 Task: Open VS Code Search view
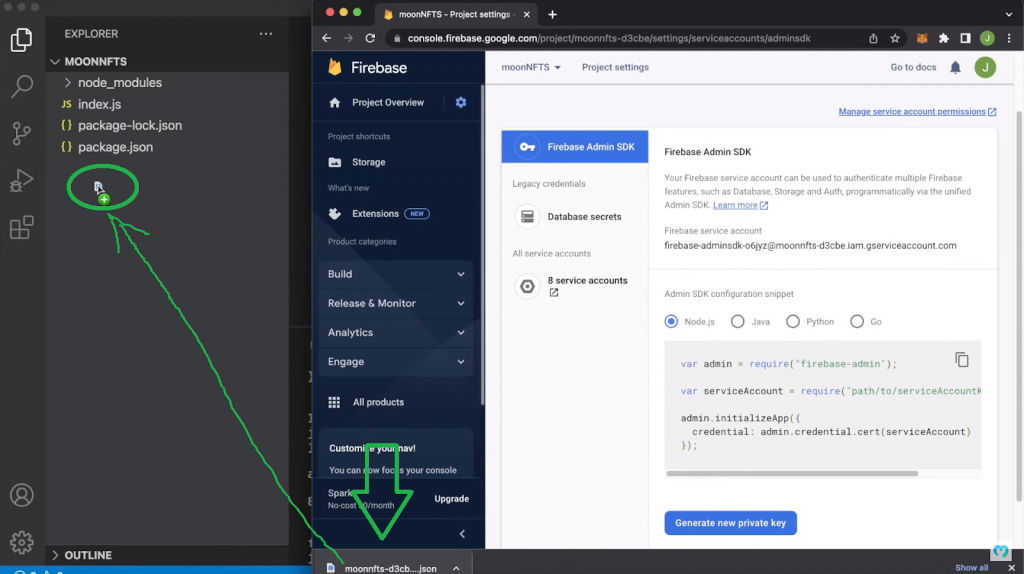[x=22, y=86]
